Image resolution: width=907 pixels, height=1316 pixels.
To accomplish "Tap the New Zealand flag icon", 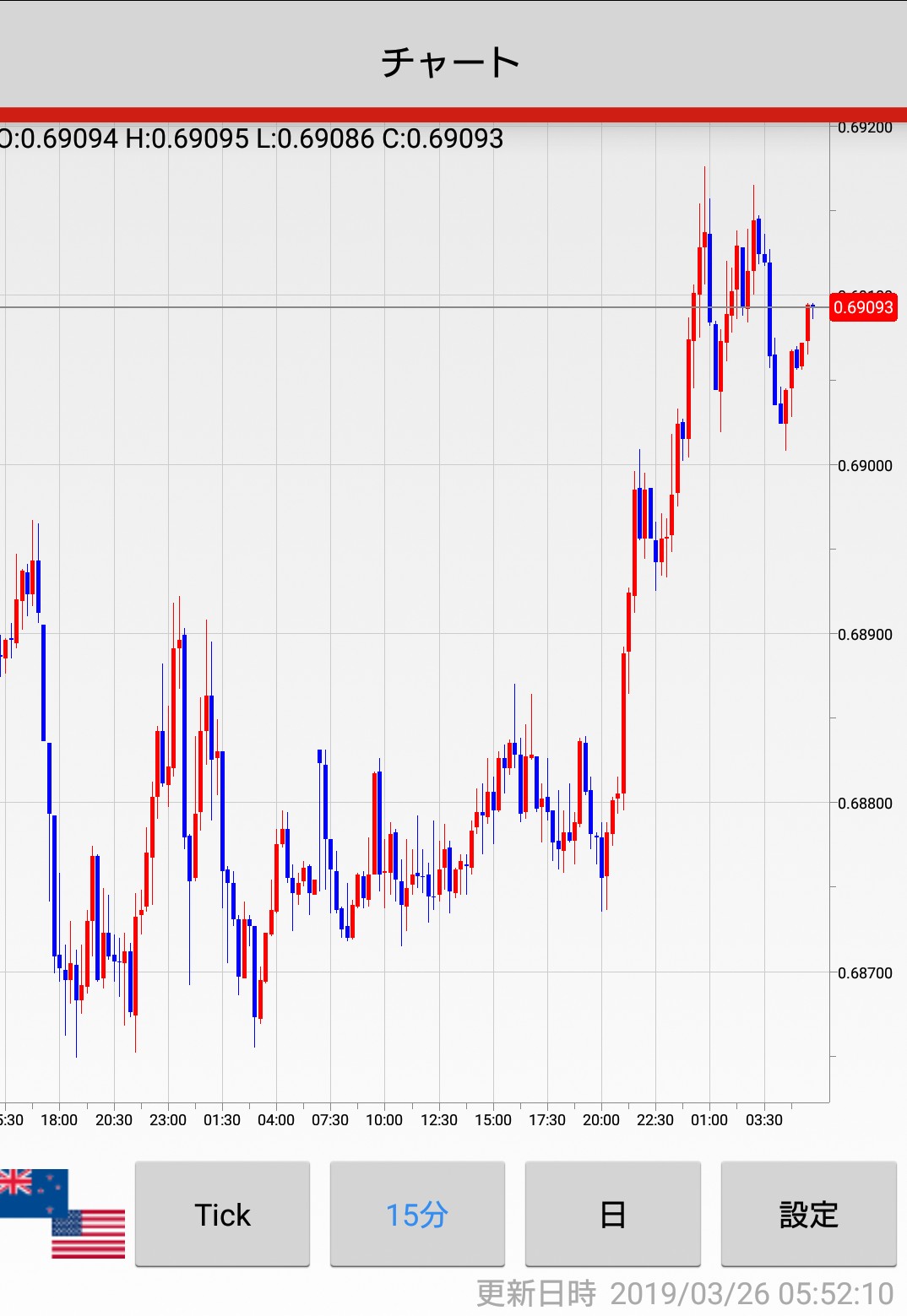I will (x=32, y=1190).
